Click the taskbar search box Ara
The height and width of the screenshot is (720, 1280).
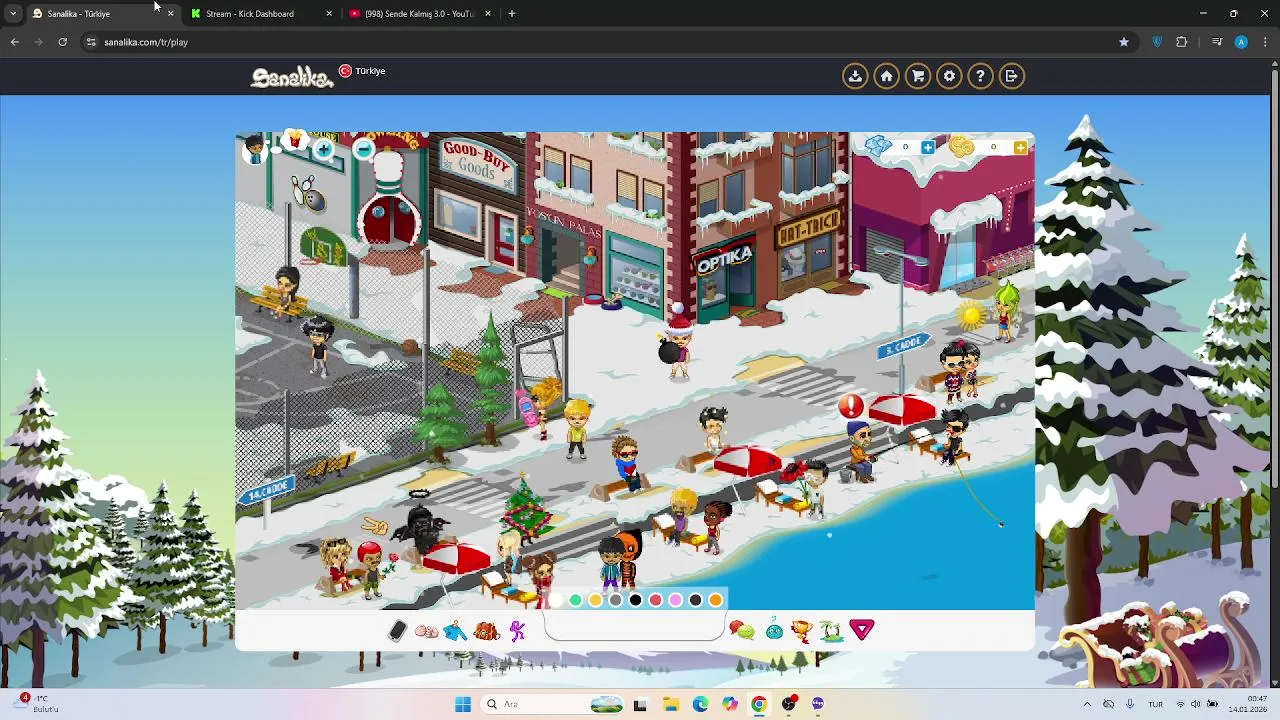click(x=554, y=704)
